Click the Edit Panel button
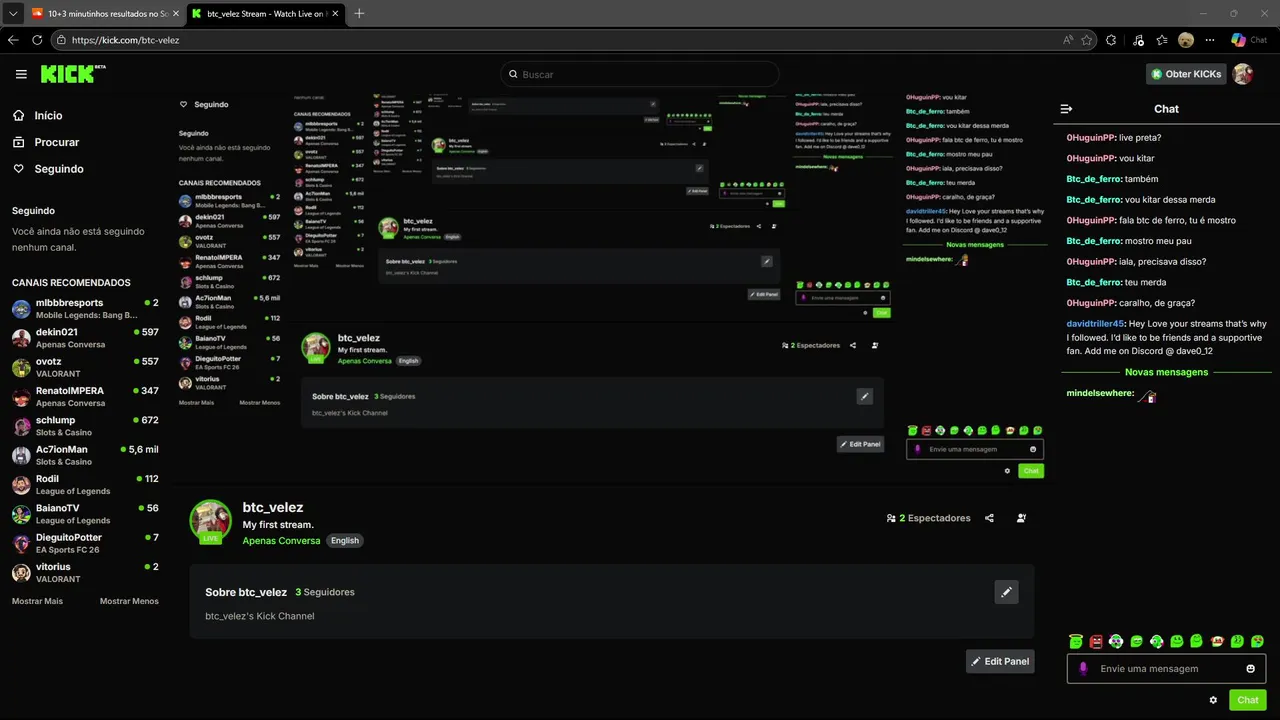 point(1000,661)
